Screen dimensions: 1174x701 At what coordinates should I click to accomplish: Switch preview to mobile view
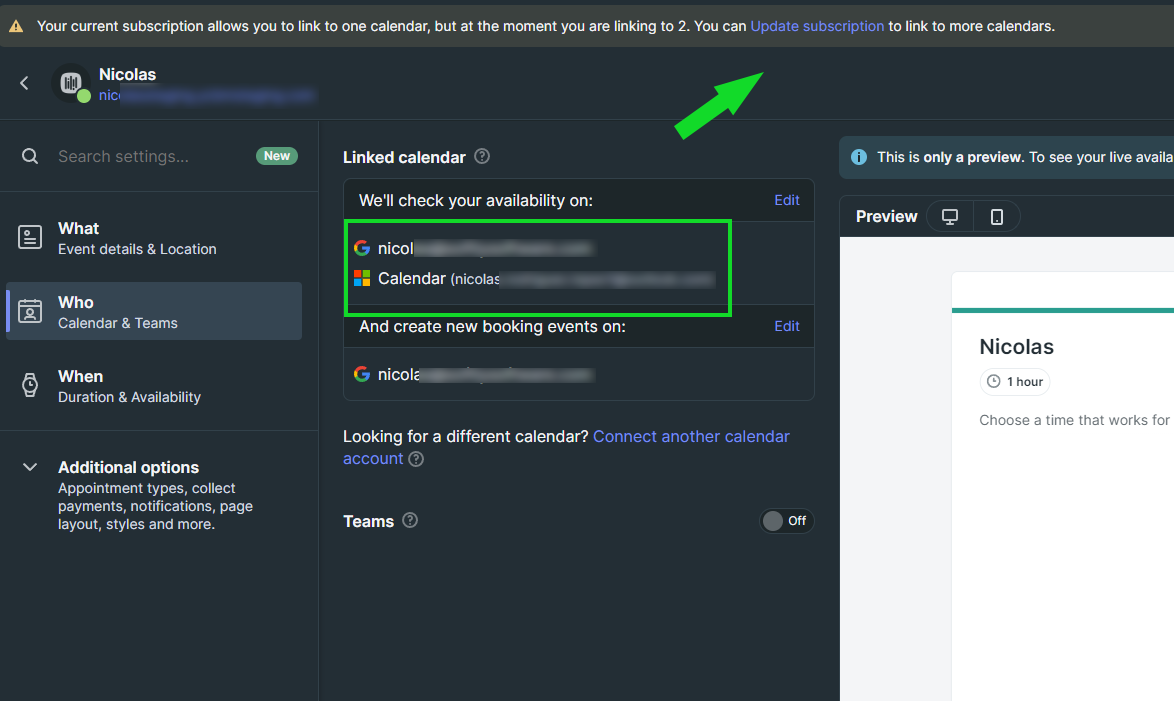996,216
